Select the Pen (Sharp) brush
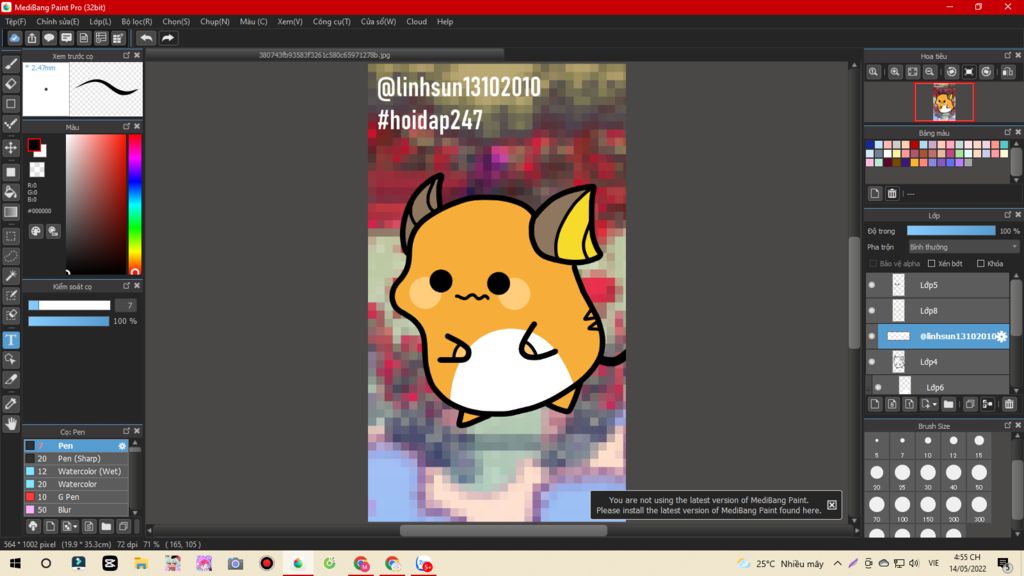 click(76, 458)
